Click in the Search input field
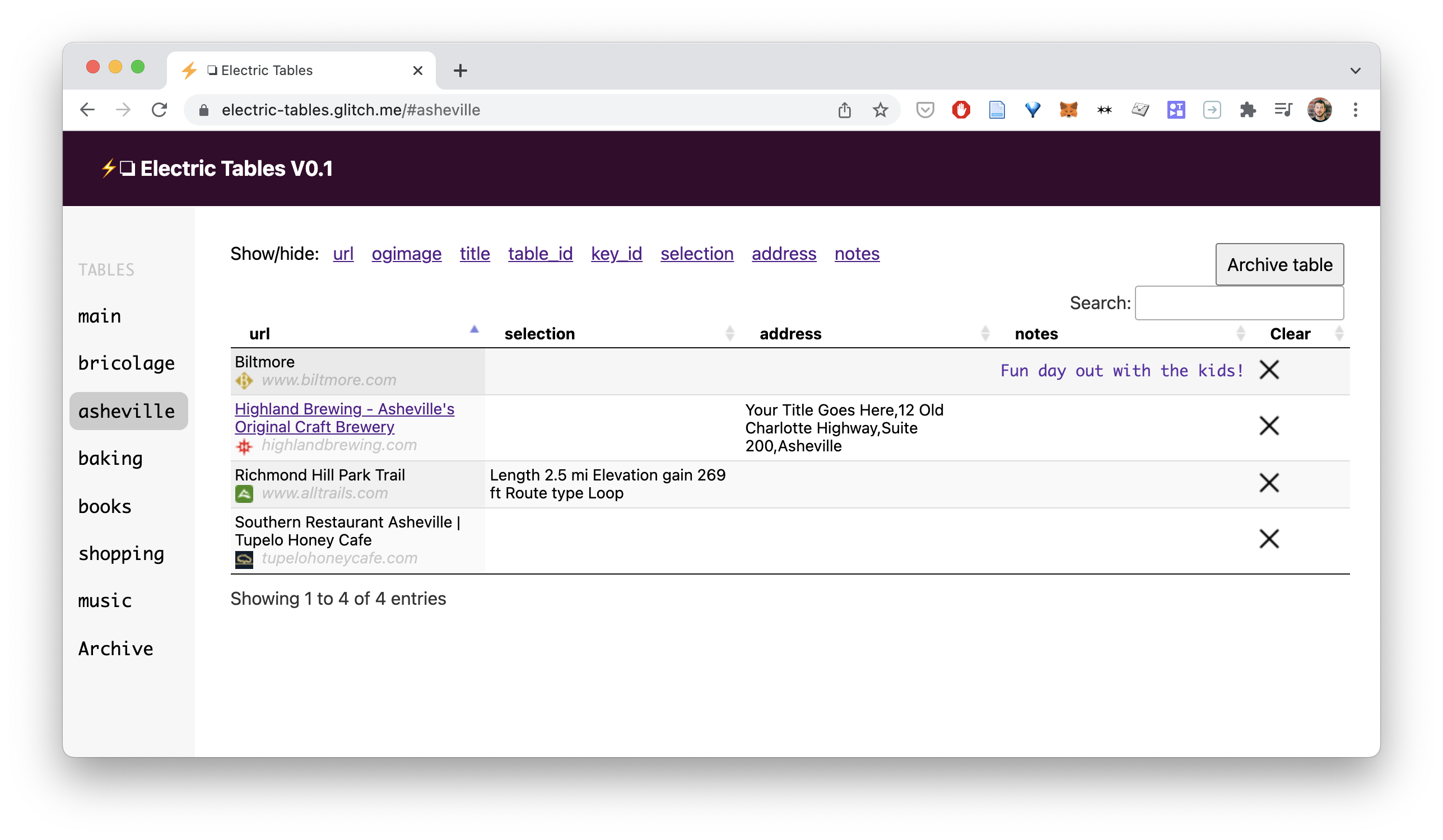The width and height of the screenshot is (1443, 840). point(1239,303)
